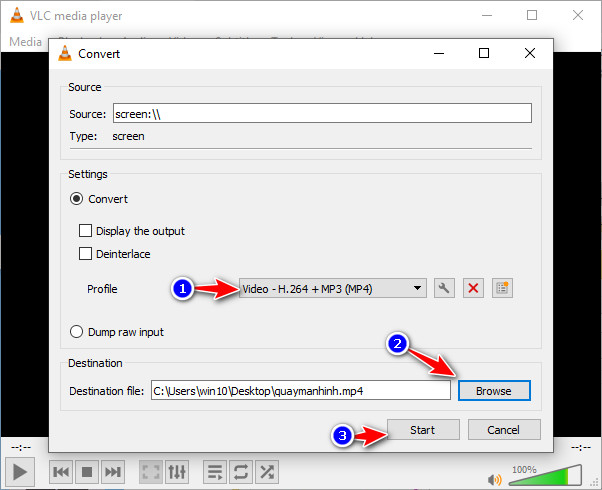602x490 pixels.
Task: Click the elapsed time label
Action: click(x=21, y=447)
